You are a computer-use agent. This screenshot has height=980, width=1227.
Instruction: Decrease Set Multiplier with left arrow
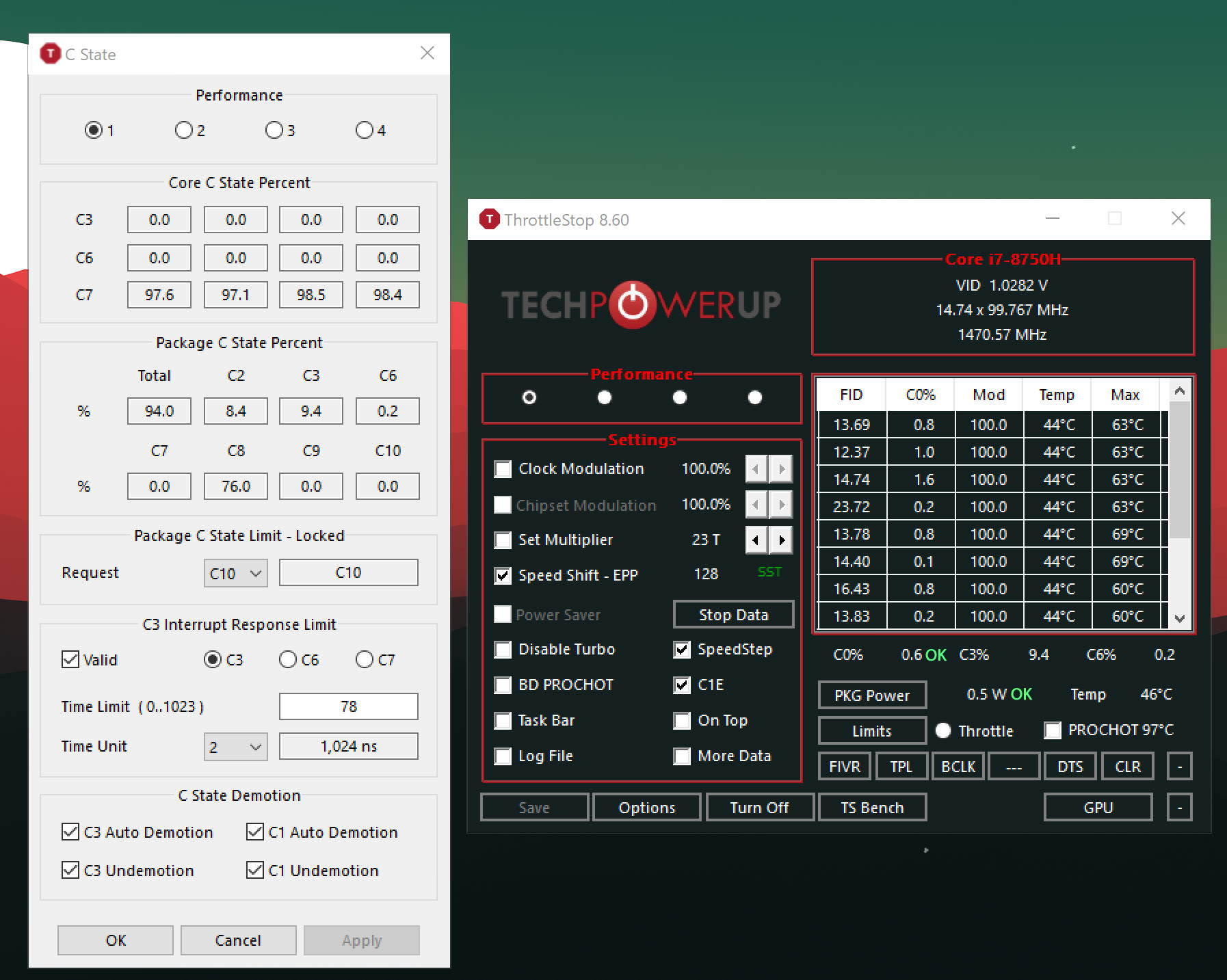point(756,540)
